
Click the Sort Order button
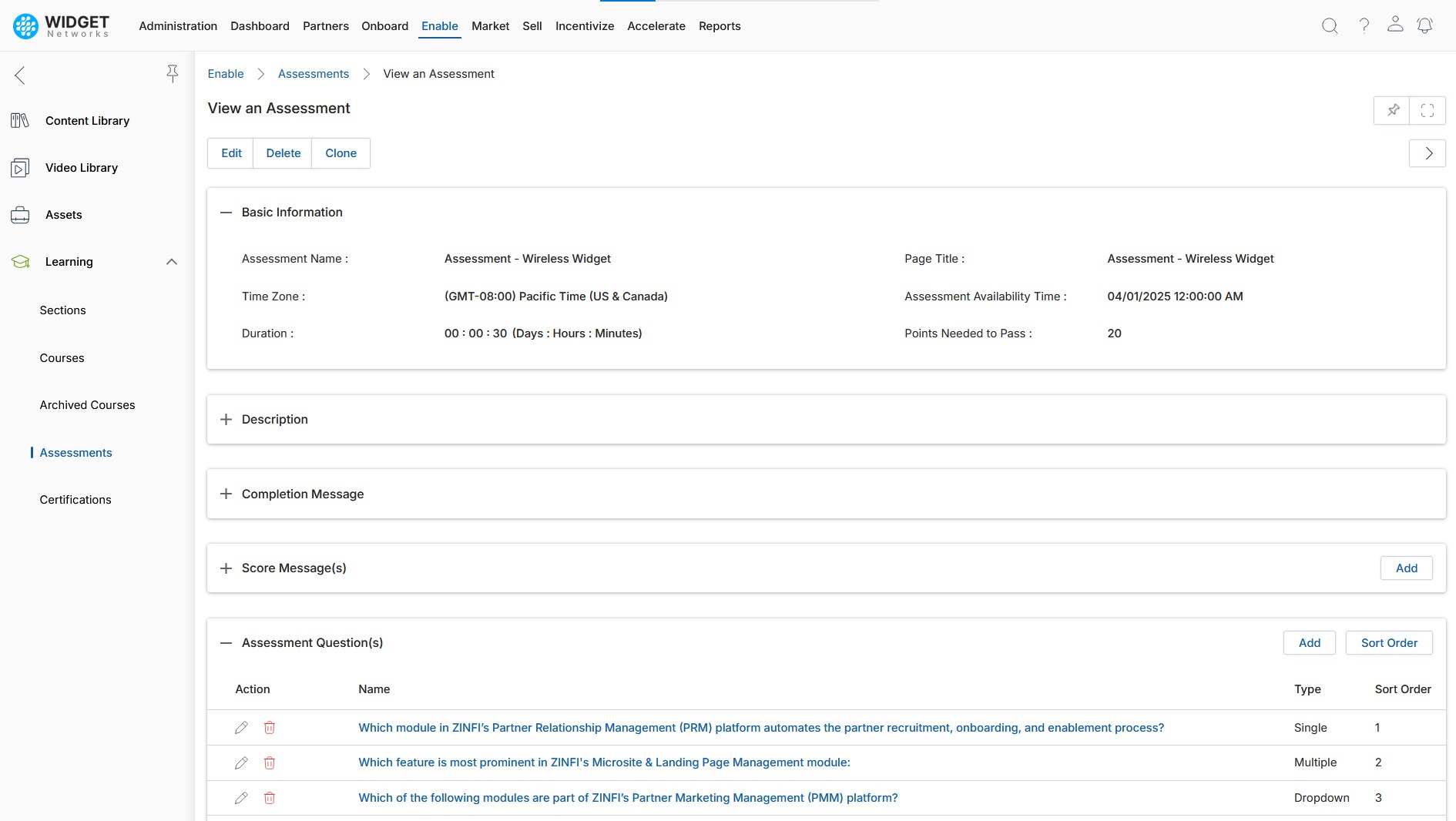pyautogui.click(x=1388, y=643)
